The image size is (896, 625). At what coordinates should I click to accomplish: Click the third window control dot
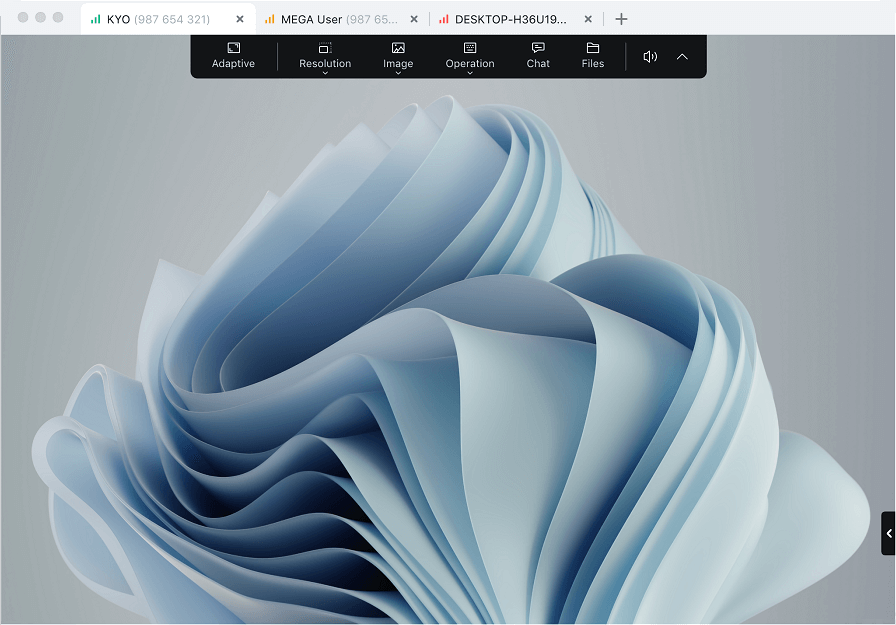(58, 17)
